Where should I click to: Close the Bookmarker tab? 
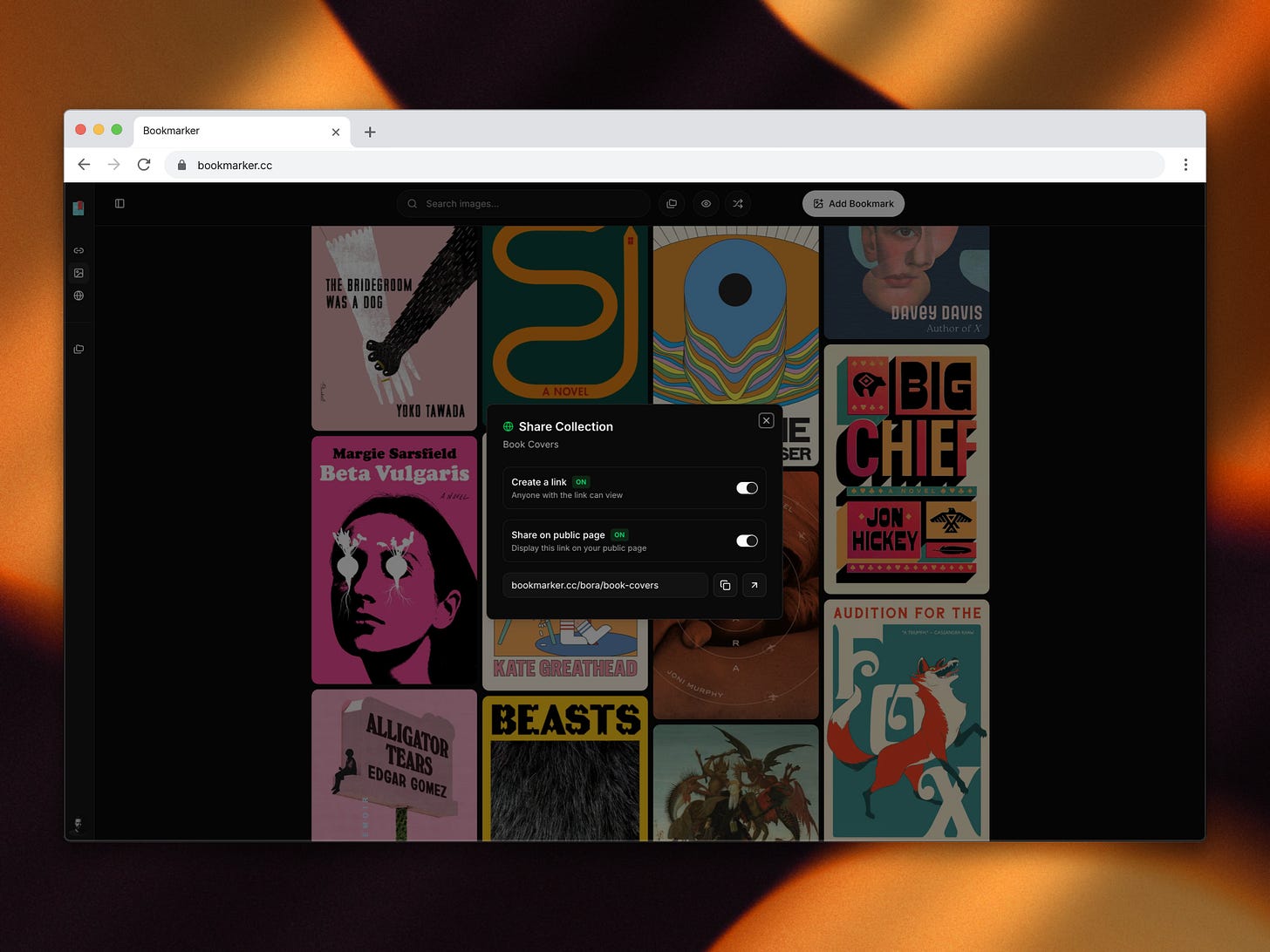coord(336,132)
